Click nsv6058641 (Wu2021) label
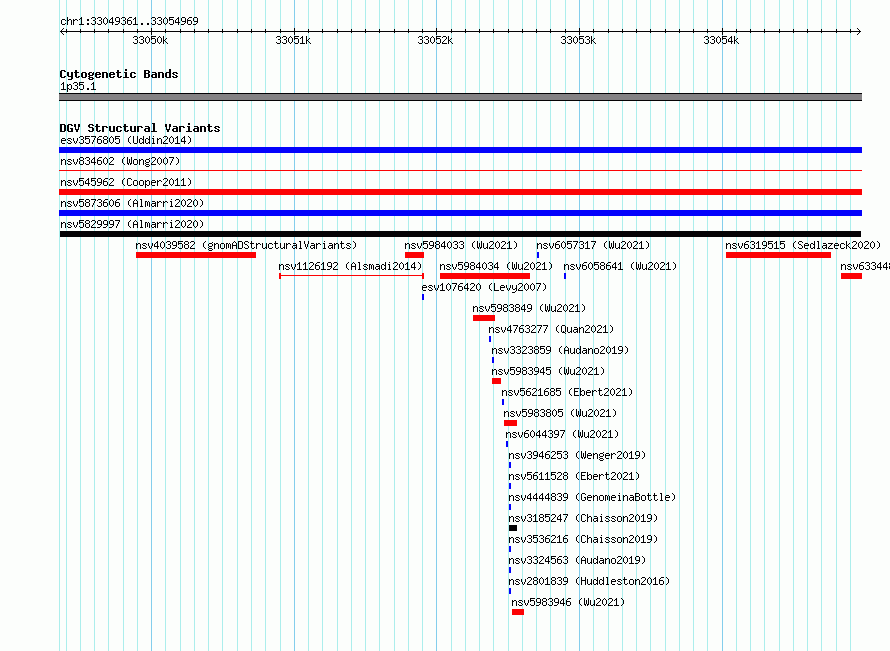890x651 pixels. 620,266
